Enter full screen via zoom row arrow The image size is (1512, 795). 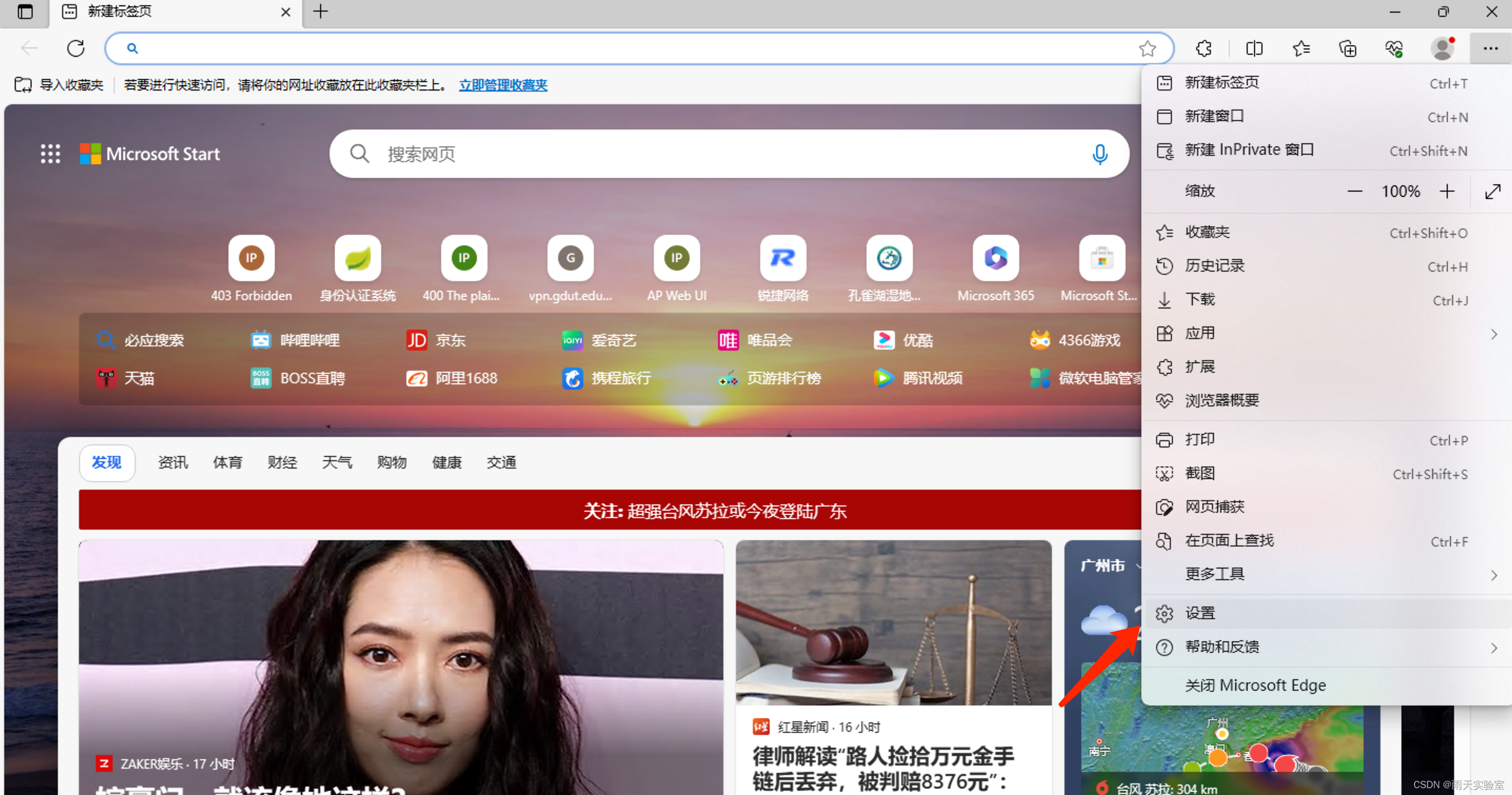[x=1492, y=192]
